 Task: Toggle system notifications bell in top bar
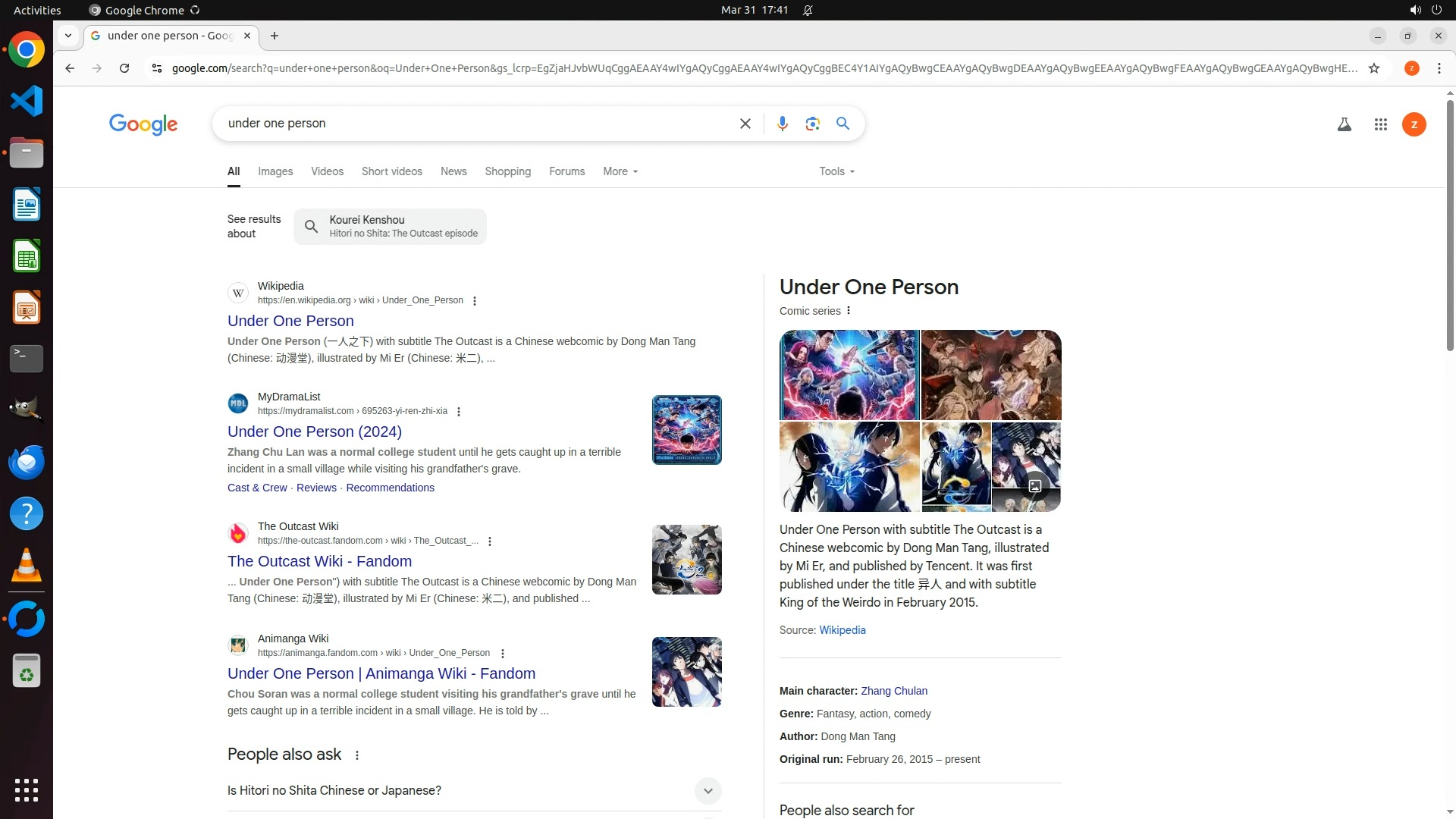click(x=808, y=10)
